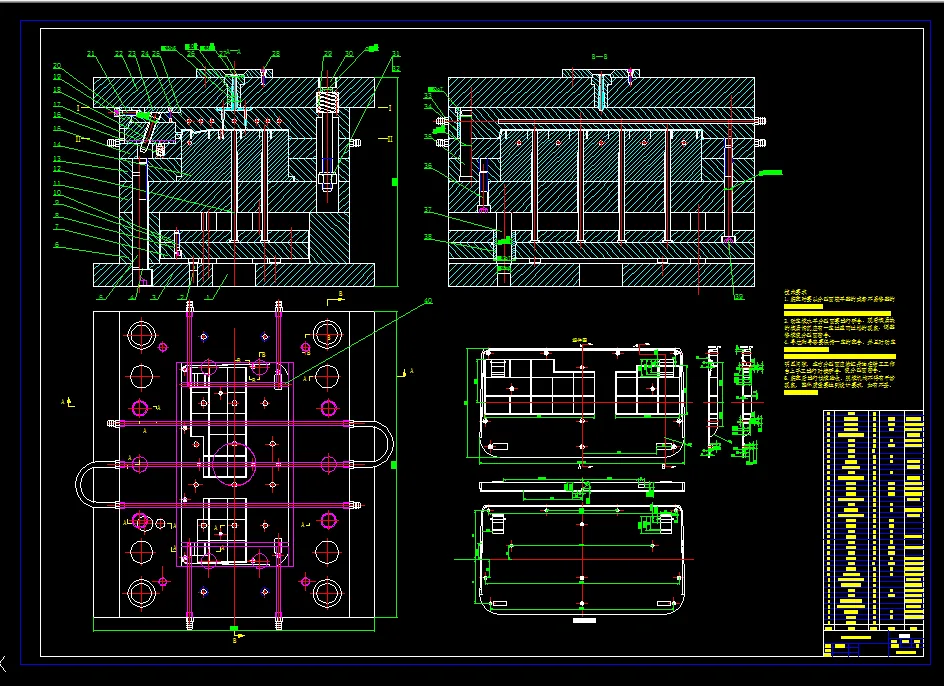This screenshot has height=686, width=944.
Task: Click part balloon number 11
Action: 57,184
